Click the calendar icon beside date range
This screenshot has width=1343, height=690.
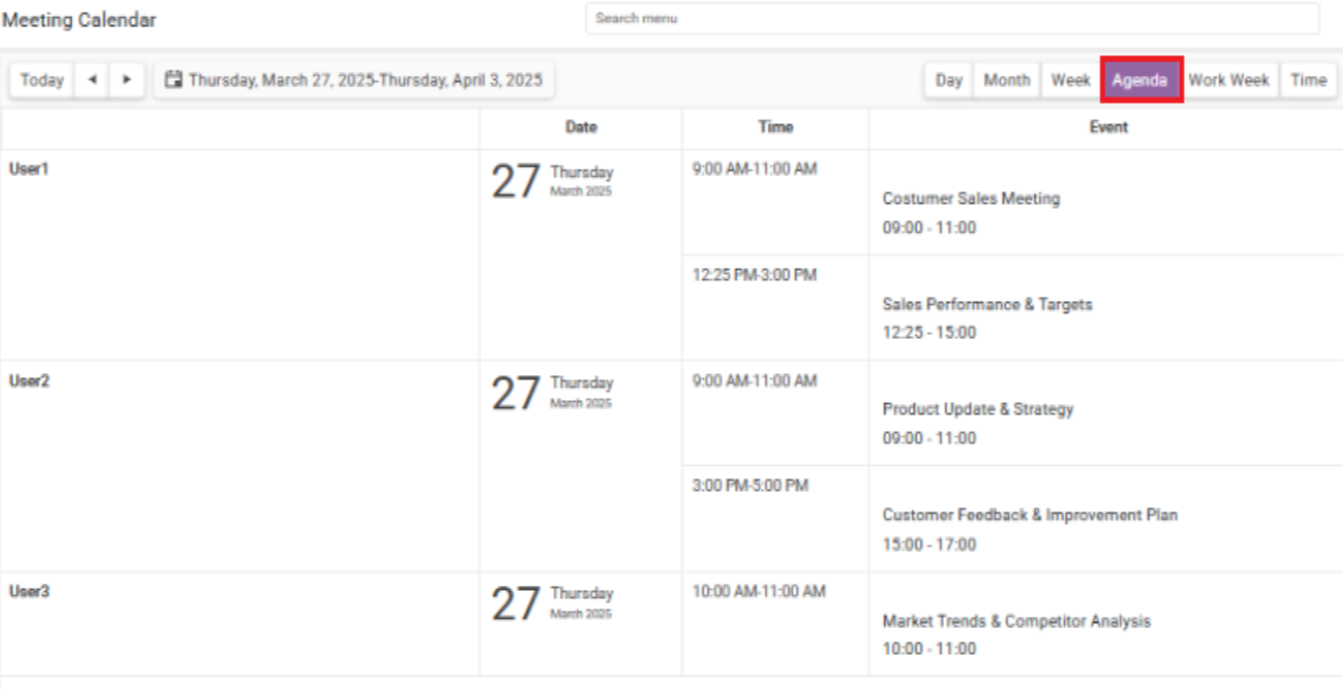tap(174, 79)
